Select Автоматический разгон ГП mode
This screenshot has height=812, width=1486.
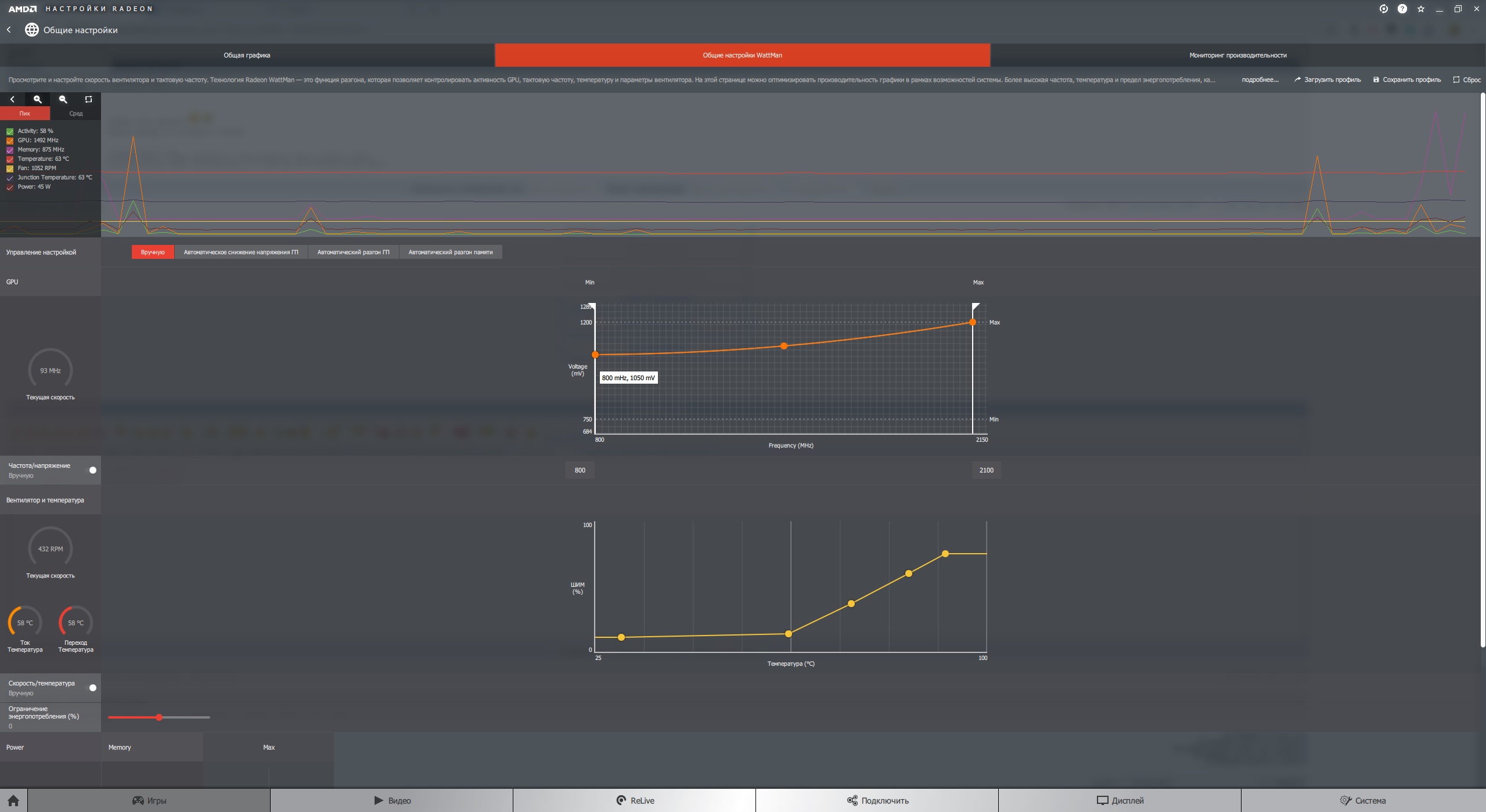tap(353, 252)
